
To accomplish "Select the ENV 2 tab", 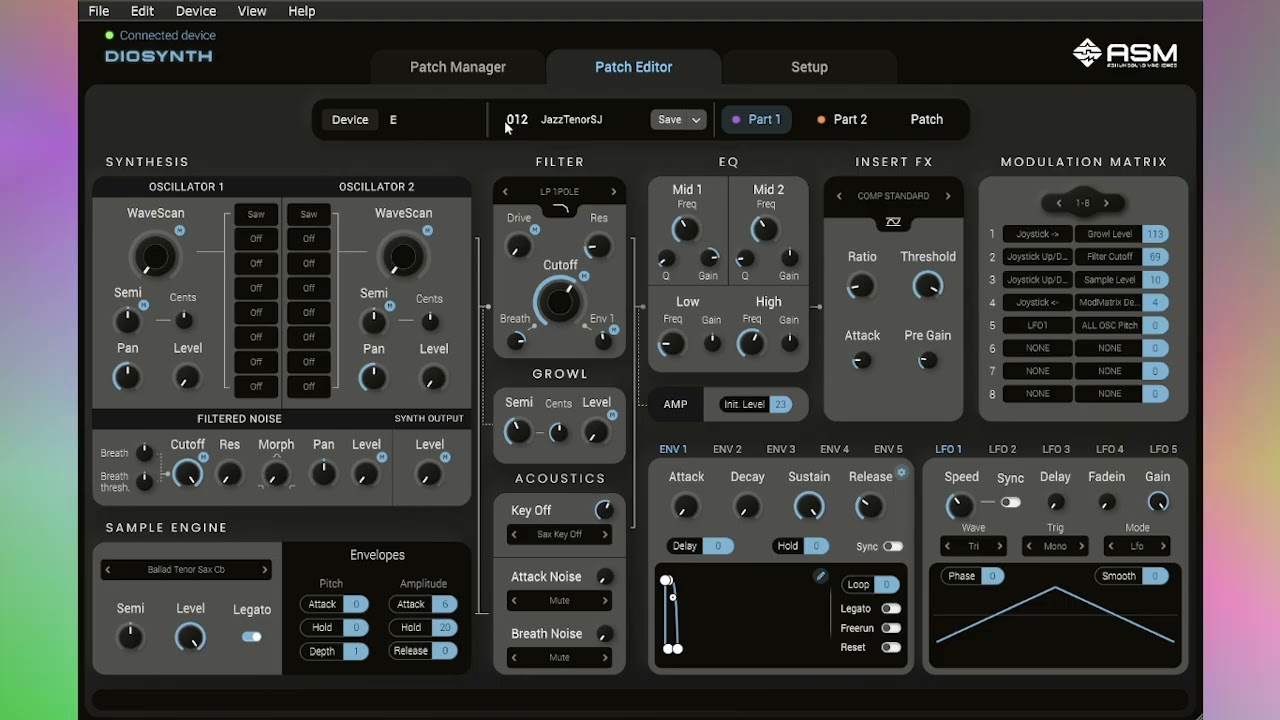I will [x=727, y=449].
